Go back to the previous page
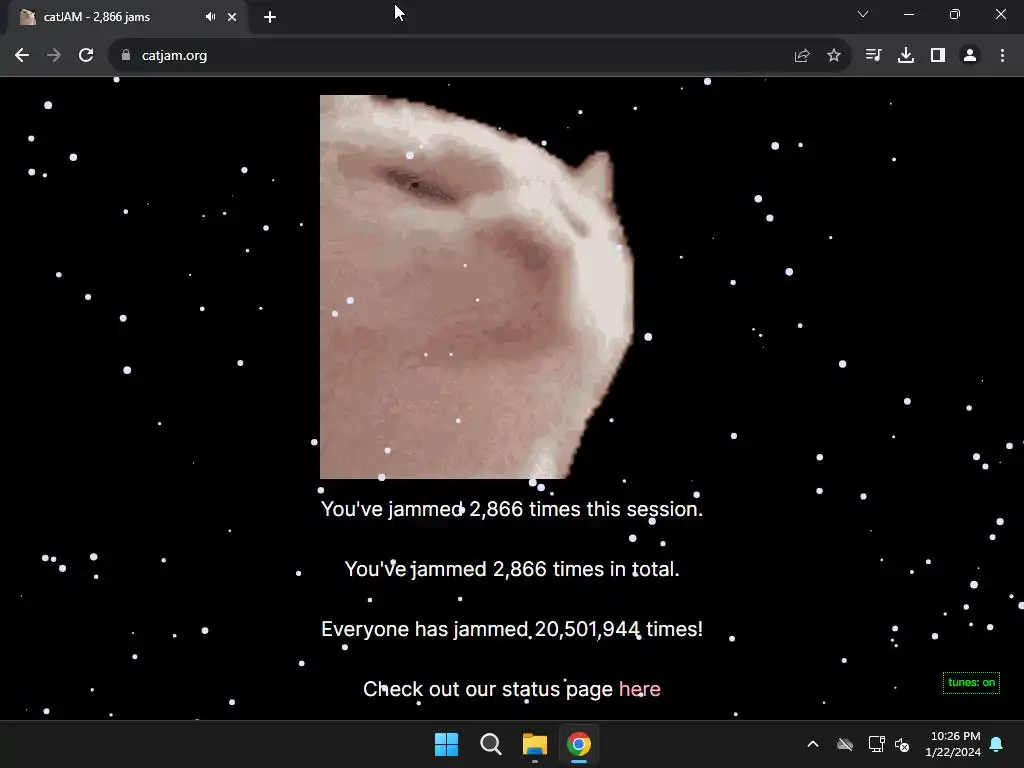Viewport: 1024px width, 768px height. 22,56
